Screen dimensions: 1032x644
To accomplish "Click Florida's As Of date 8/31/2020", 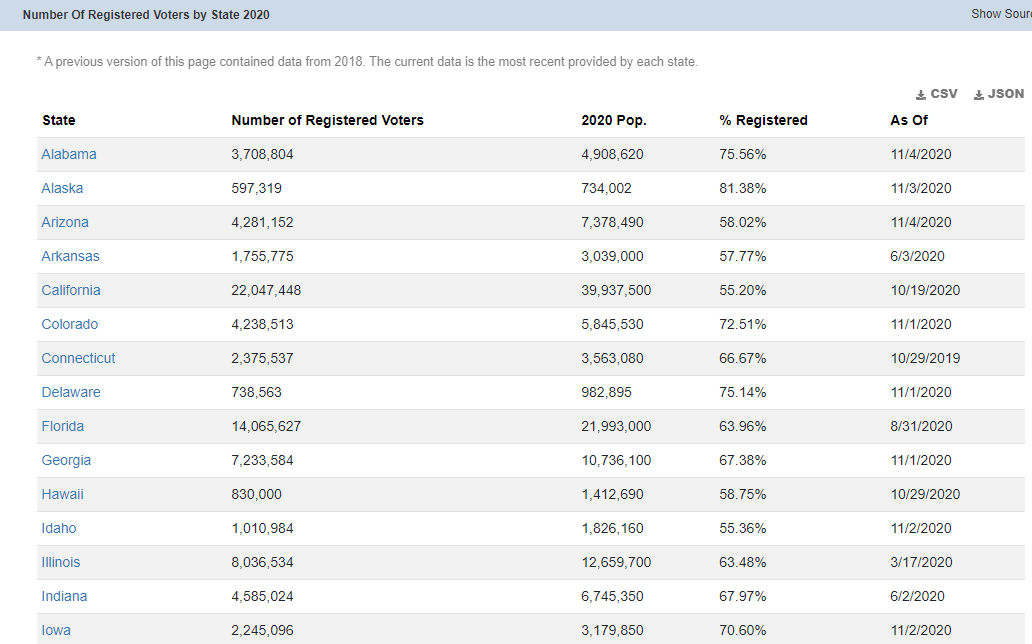I will tap(921, 427).
